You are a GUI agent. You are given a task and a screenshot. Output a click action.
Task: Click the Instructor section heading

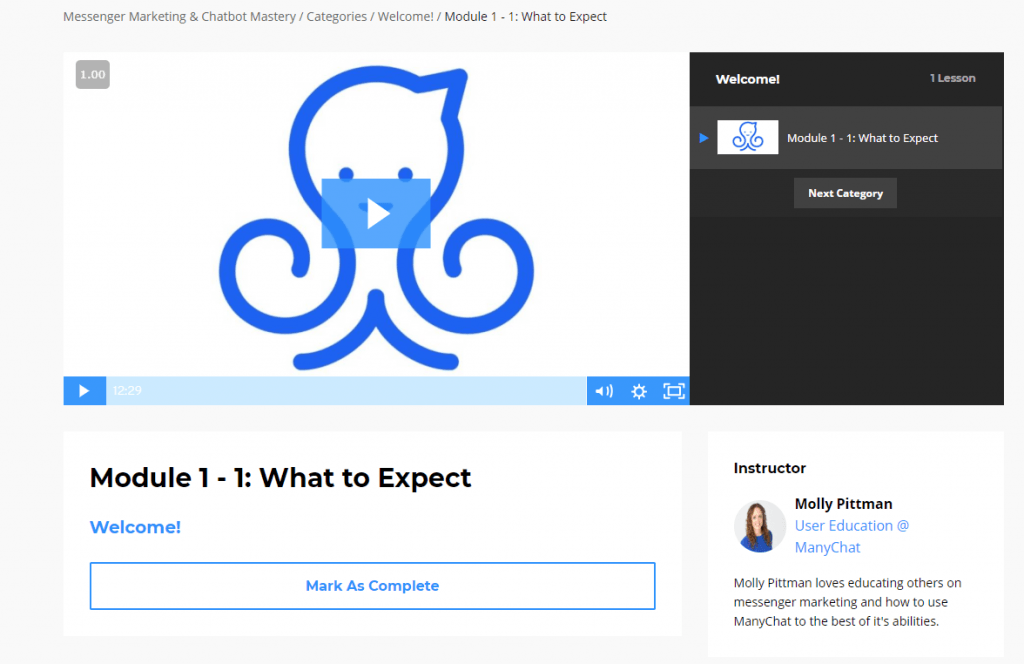point(769,468)
